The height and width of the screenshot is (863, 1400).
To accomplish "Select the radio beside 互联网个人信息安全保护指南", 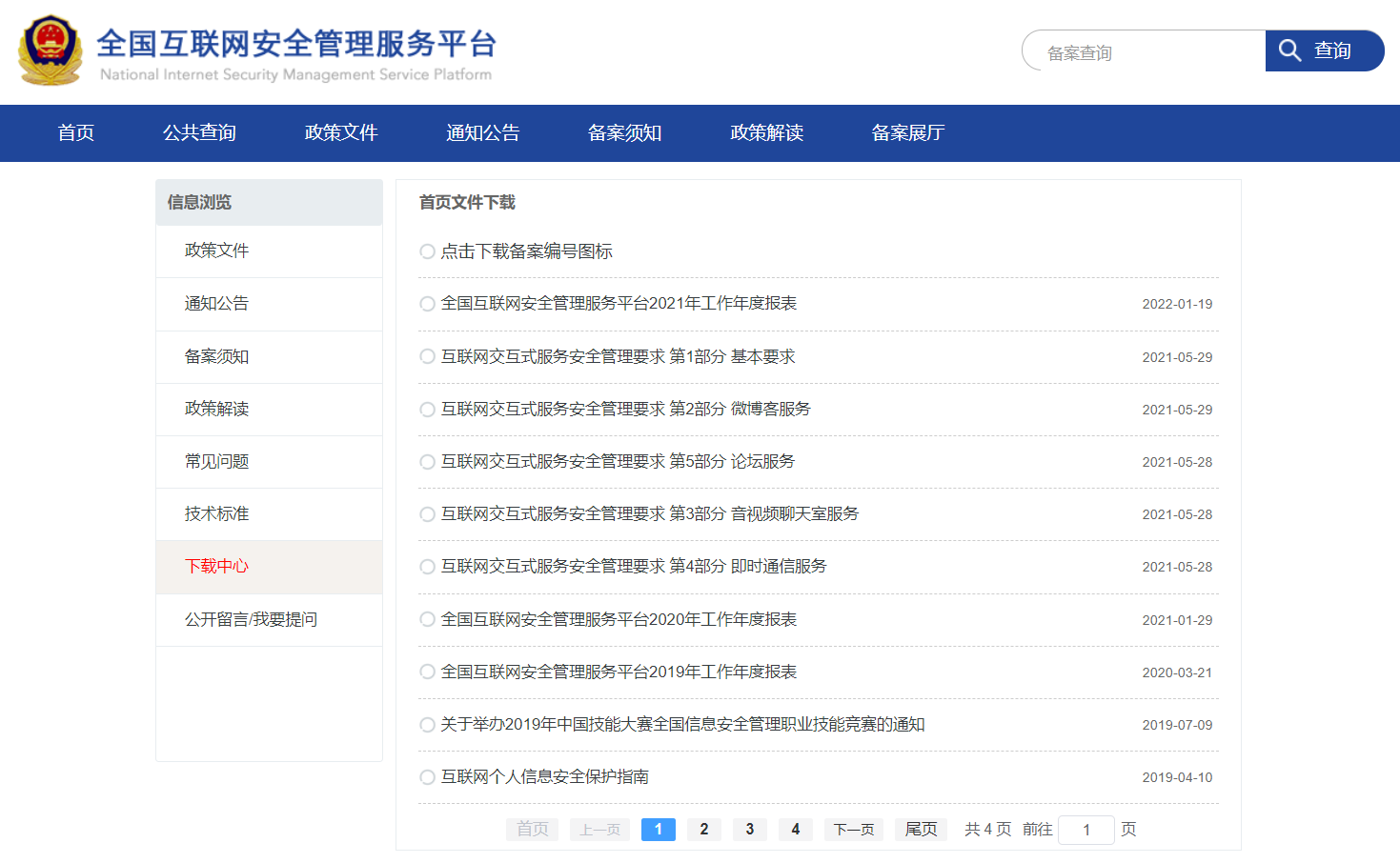I will point(427,776).
